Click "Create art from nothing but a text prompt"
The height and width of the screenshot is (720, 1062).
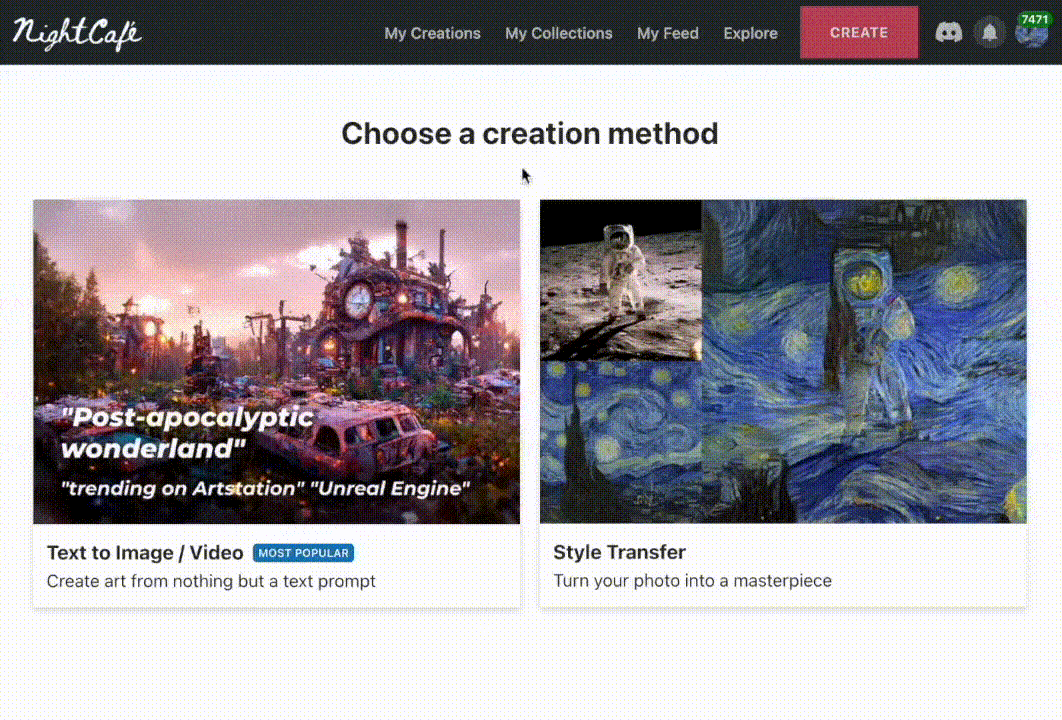211,581
